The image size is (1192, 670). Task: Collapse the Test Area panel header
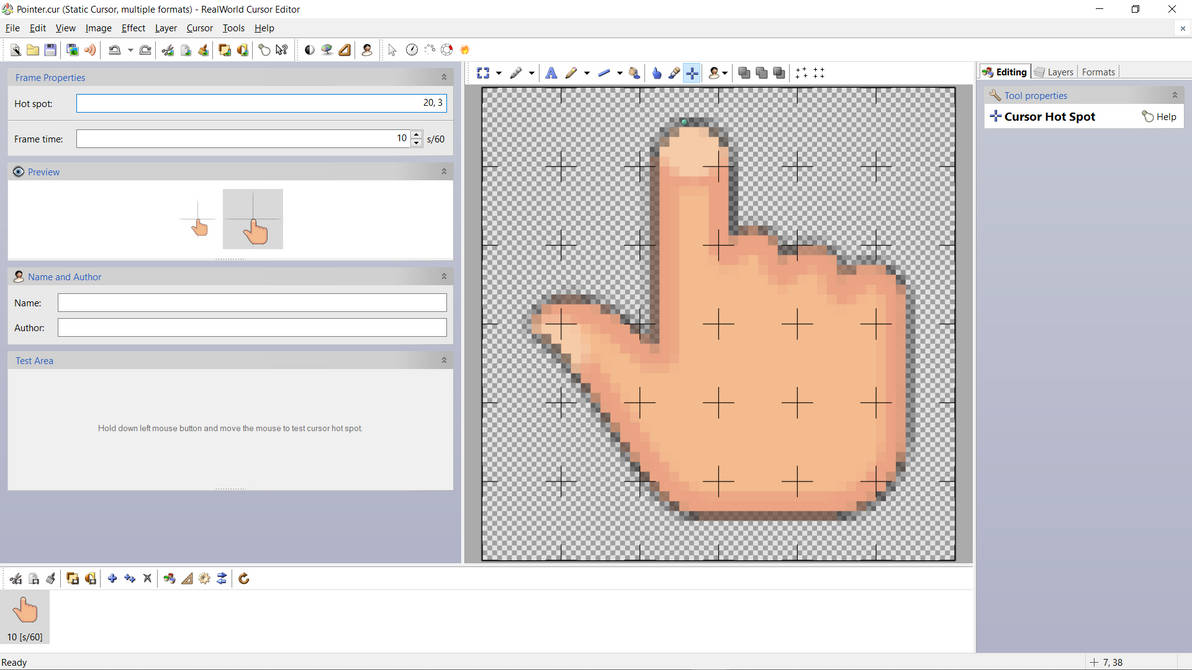[444, 360]
